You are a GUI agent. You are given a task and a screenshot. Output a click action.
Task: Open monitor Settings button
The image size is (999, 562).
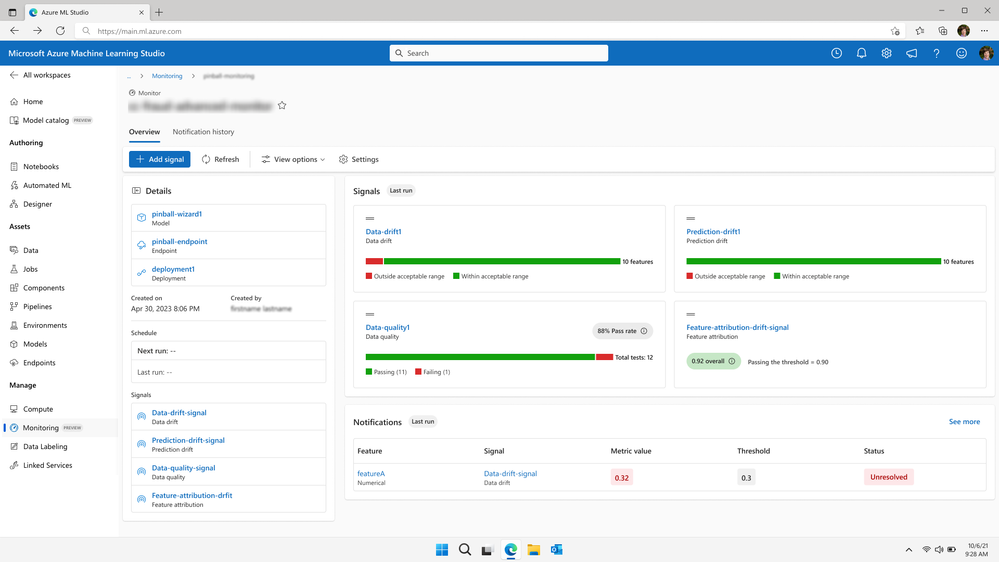[x=359, y=159]
